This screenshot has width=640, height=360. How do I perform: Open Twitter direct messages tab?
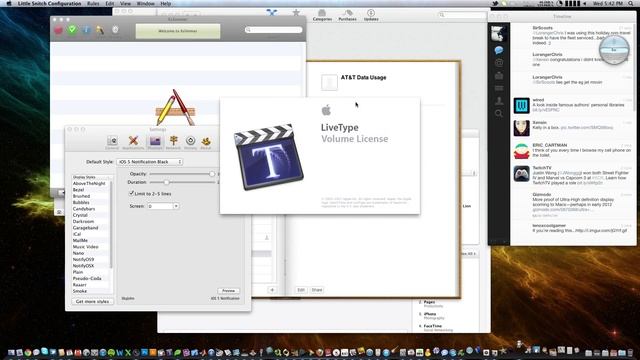(499, 76)
